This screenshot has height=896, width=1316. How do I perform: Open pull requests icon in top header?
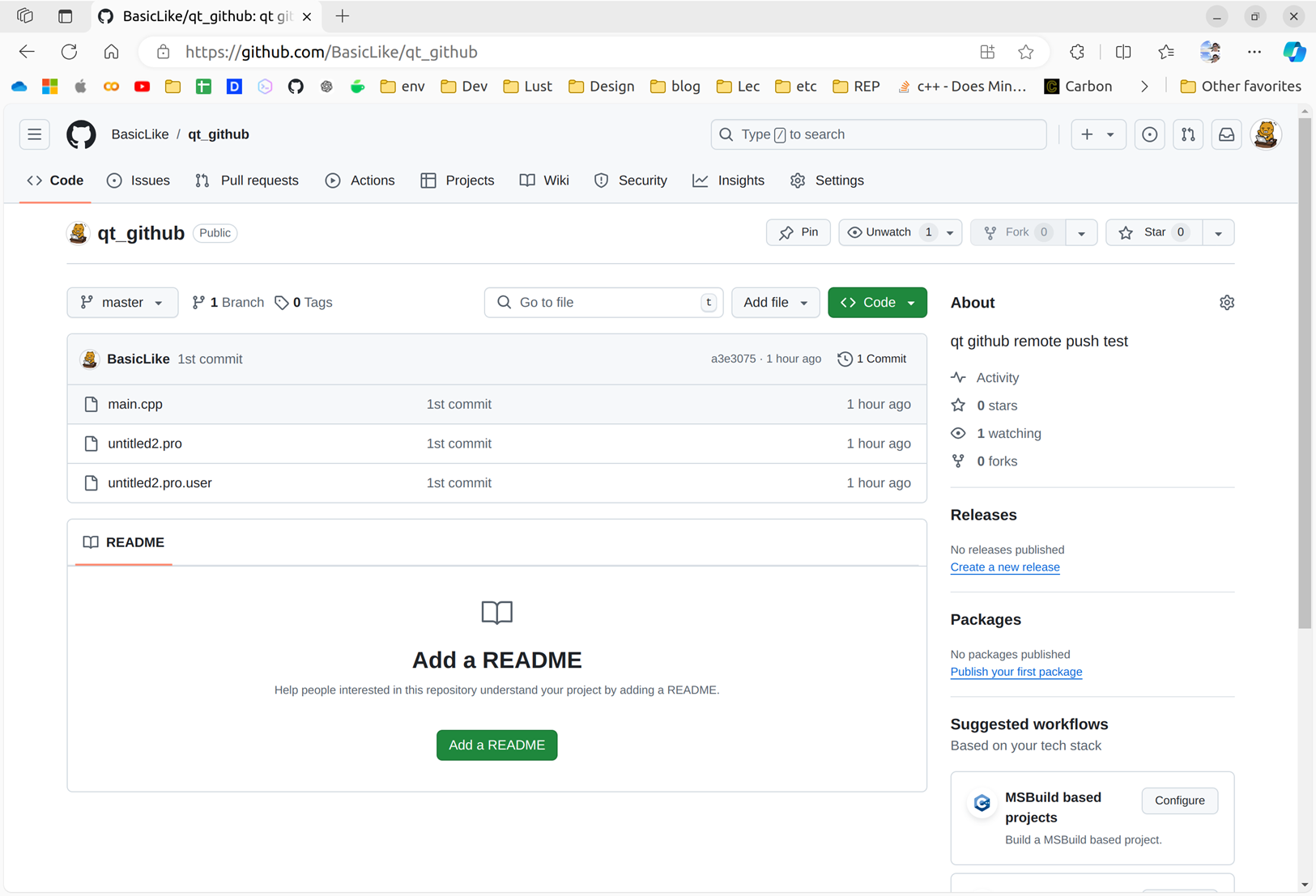click(x=1188, y=134)
